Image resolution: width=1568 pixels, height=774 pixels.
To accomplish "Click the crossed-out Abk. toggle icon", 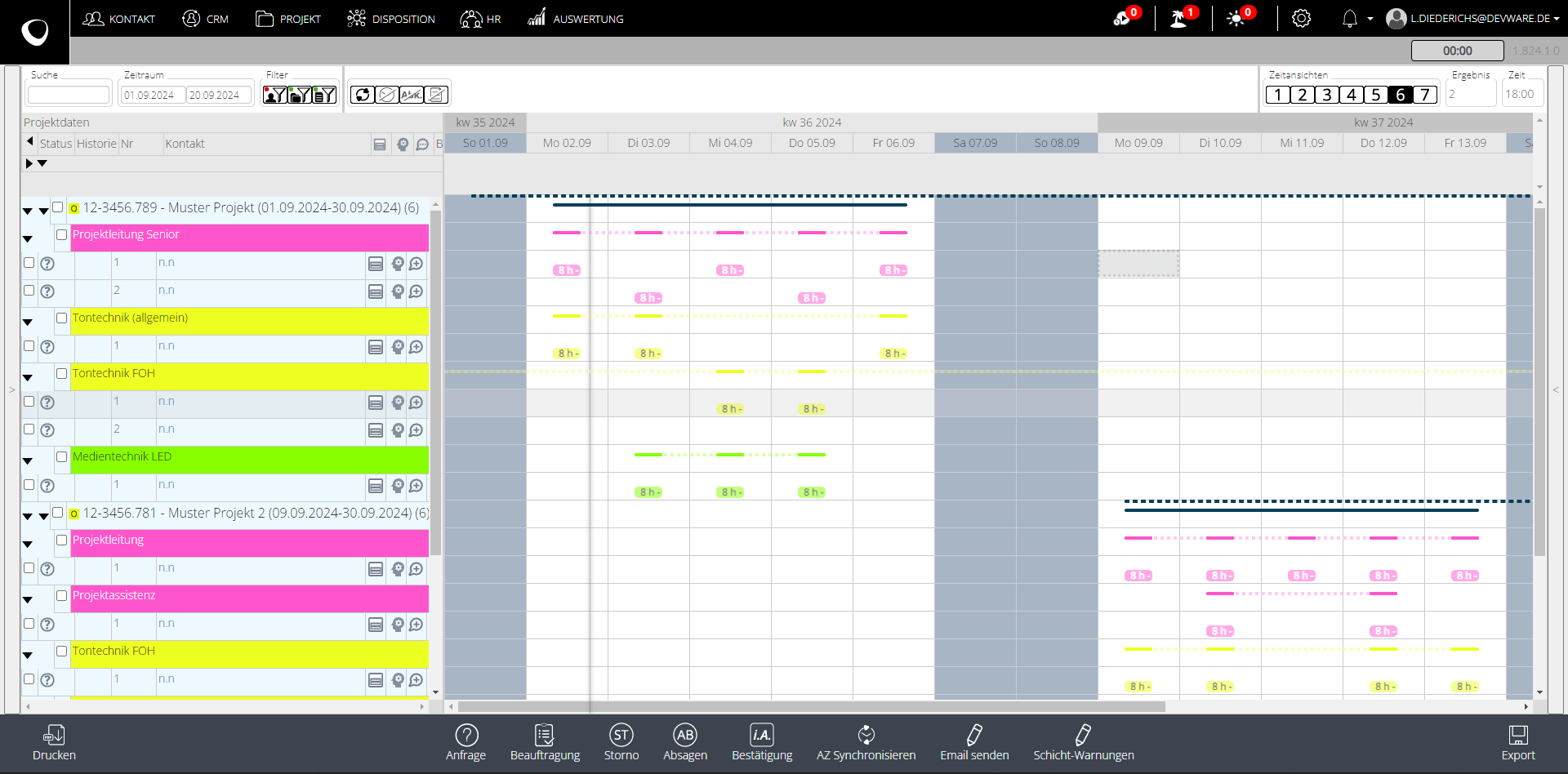I will click(412, 95).
